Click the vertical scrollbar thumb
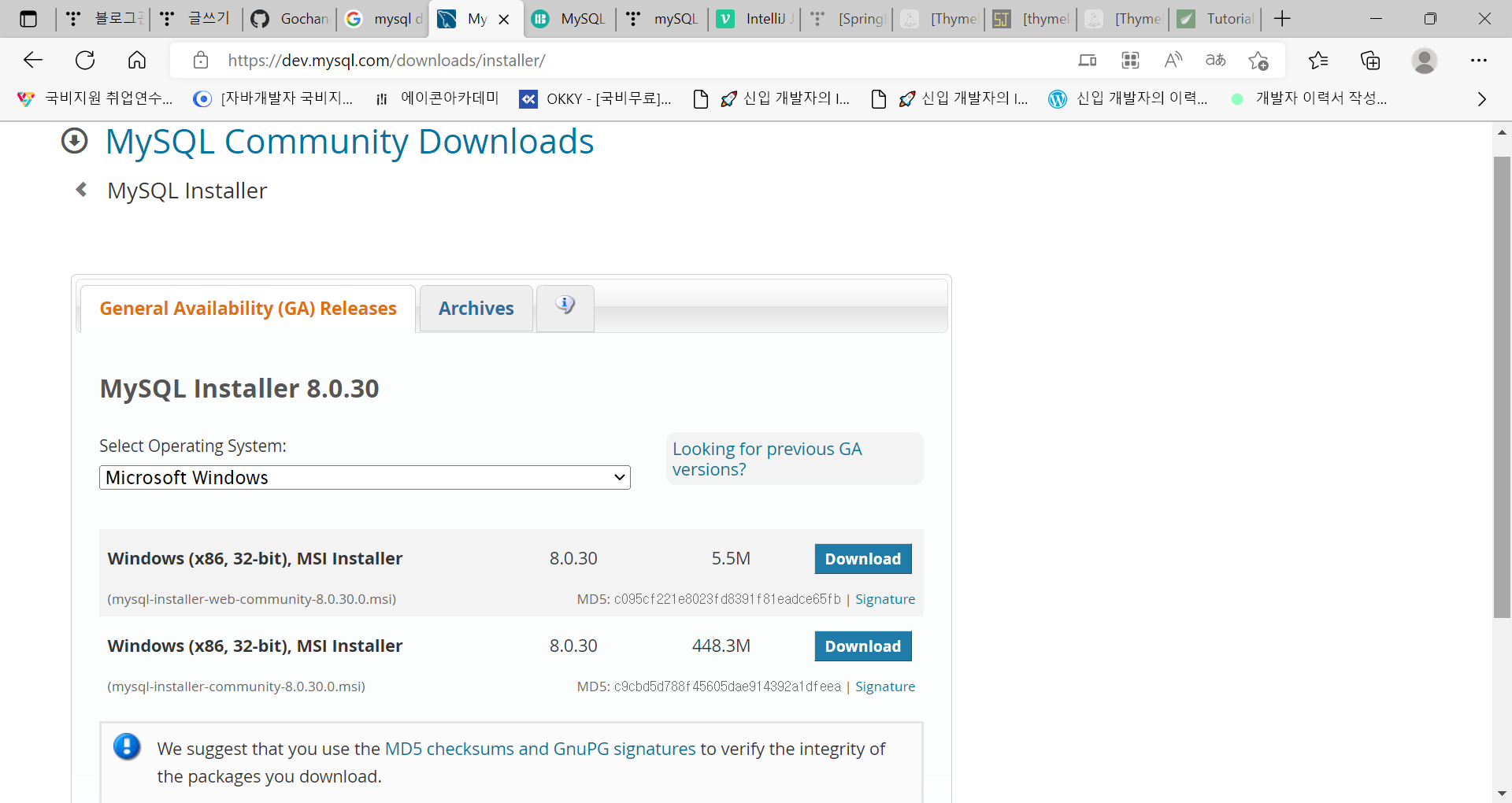The image size is (1512, 803). (x=1502, y=387)
